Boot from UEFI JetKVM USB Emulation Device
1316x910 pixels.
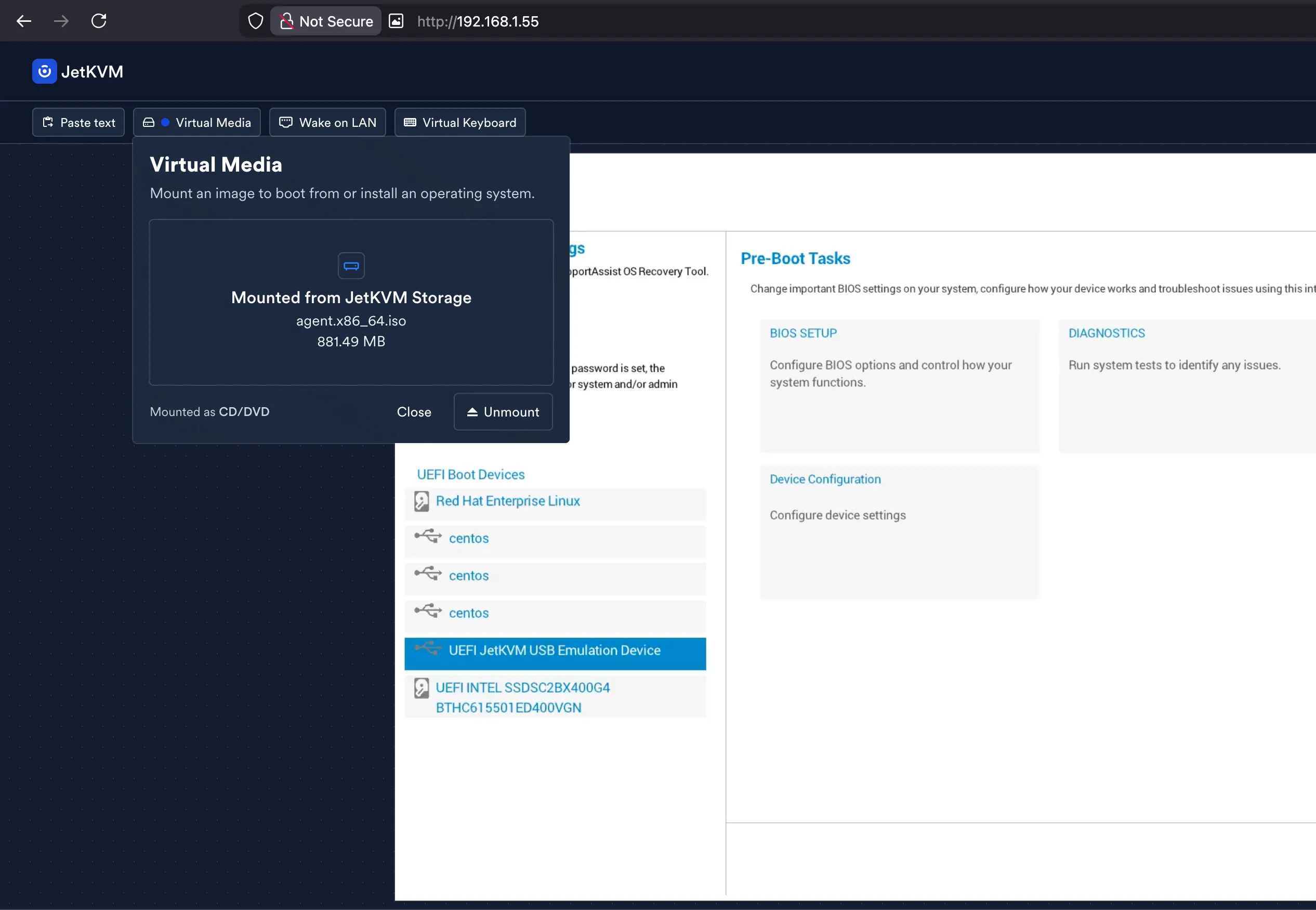[555, 654]
